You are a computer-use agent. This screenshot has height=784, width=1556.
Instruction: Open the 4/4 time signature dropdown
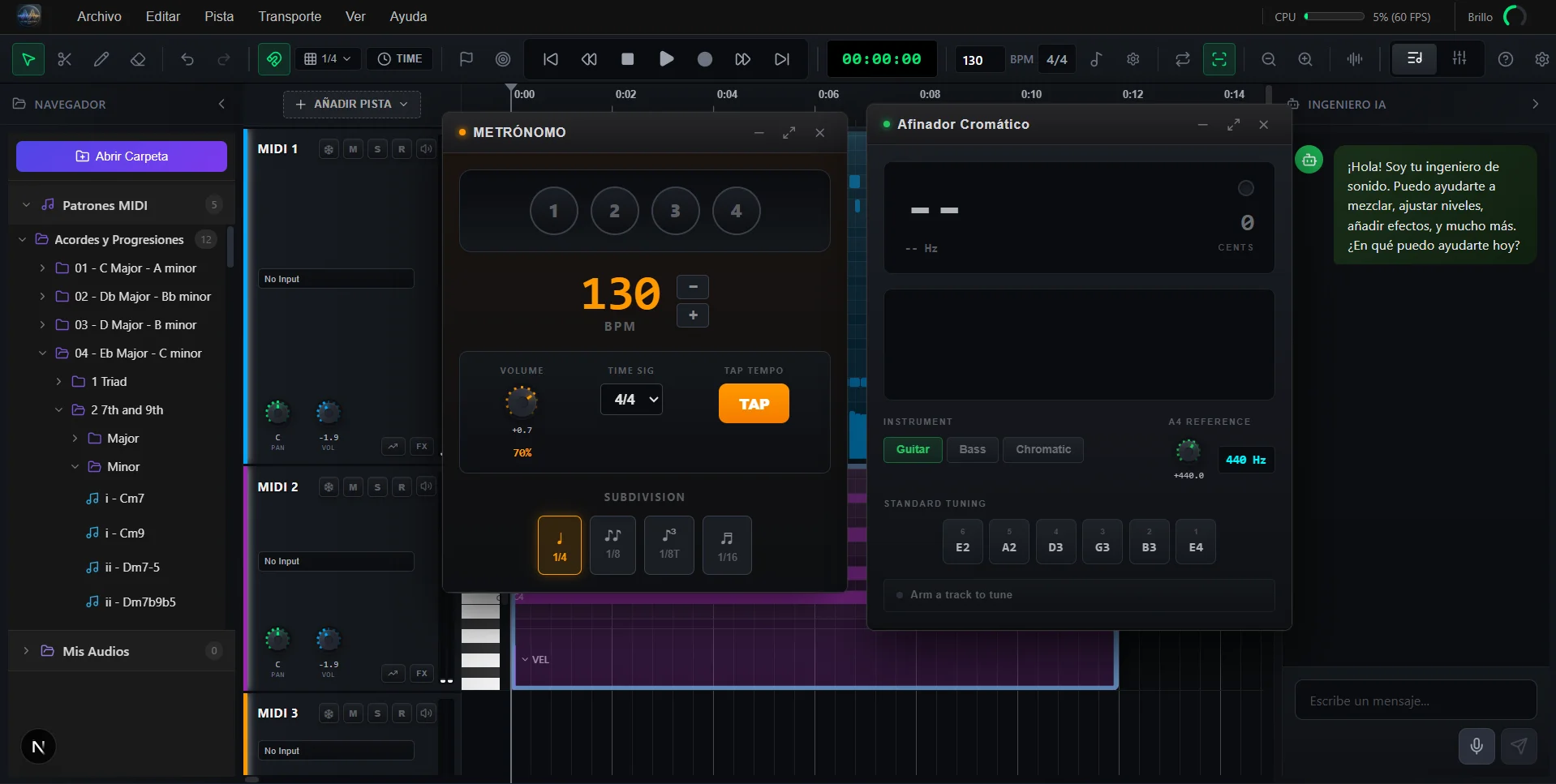coord(631,400)
